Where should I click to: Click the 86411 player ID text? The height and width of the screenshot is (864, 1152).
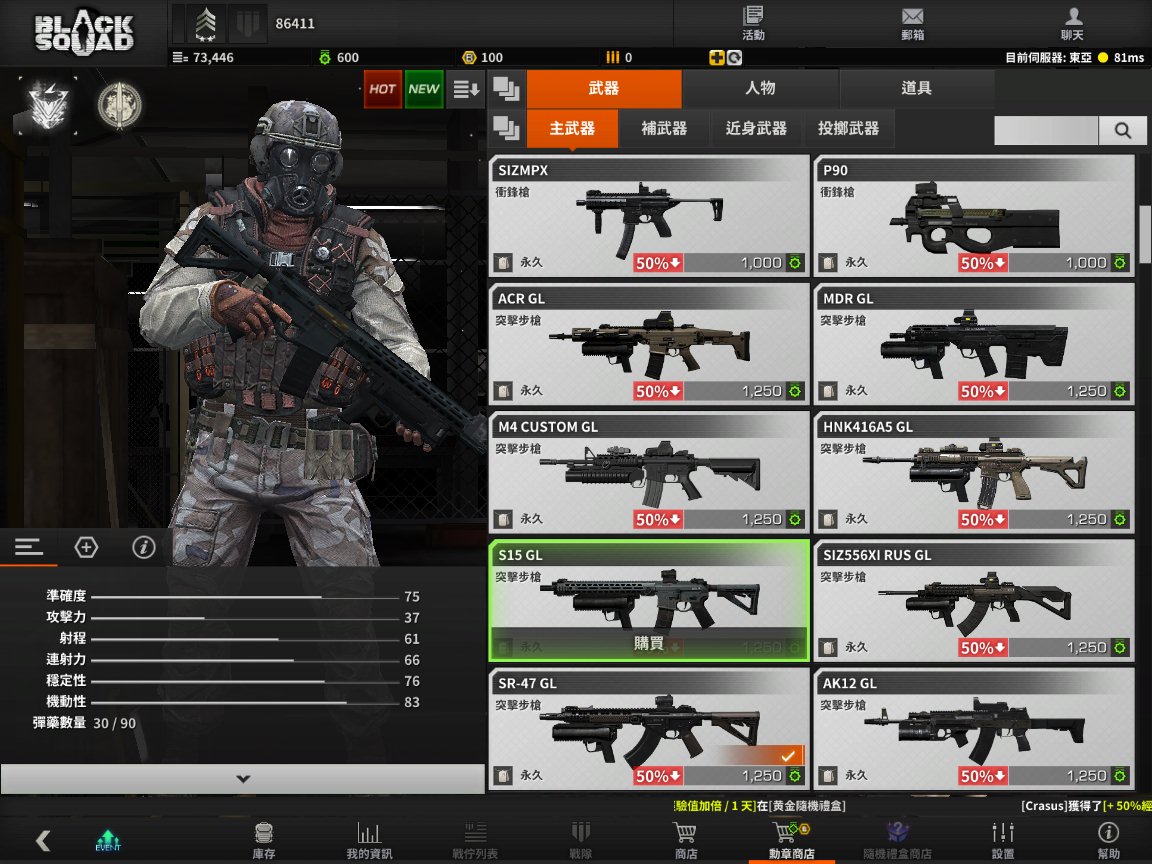295,24
